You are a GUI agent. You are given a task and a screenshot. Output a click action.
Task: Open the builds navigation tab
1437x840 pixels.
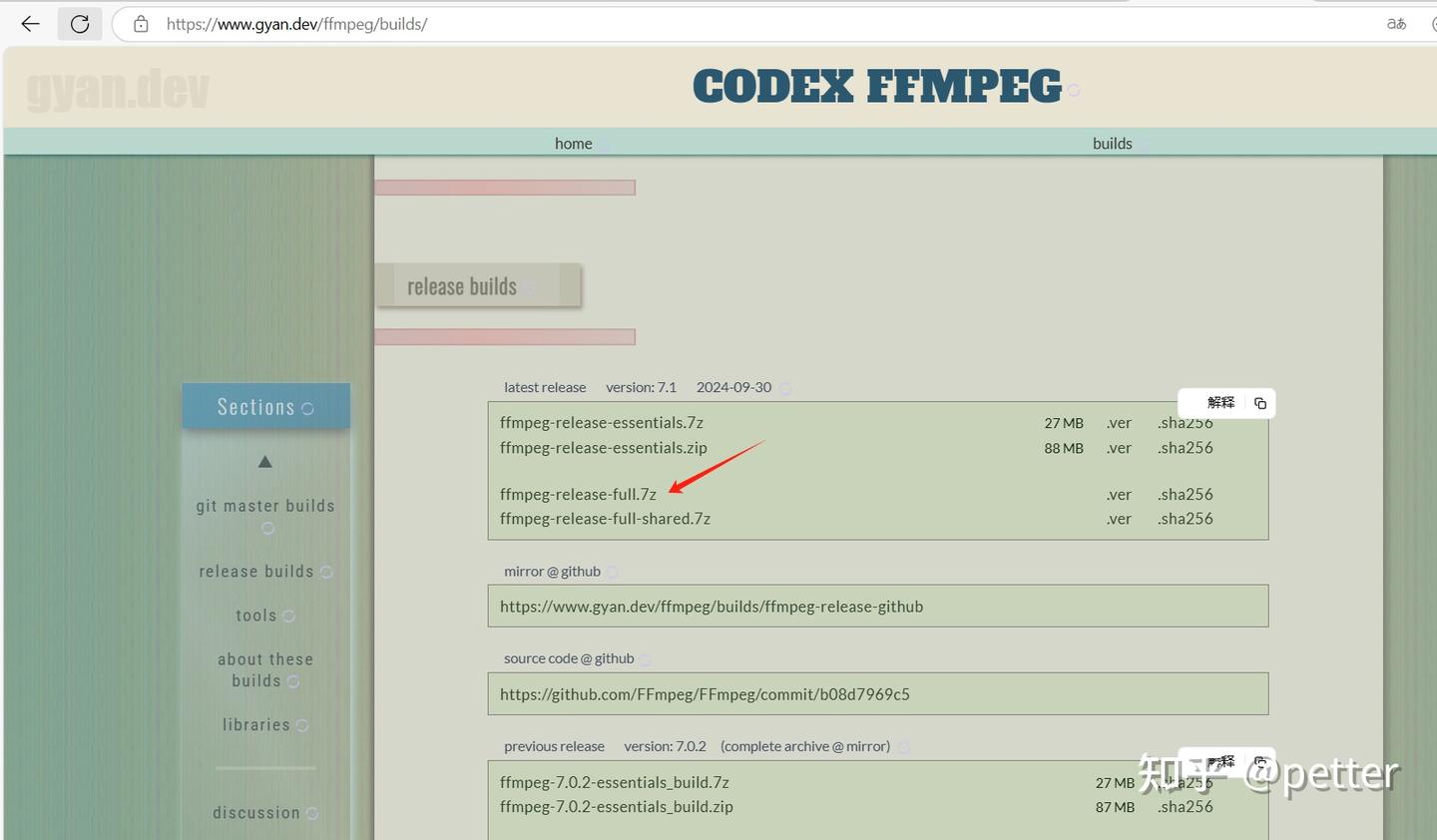(1113, 144)
